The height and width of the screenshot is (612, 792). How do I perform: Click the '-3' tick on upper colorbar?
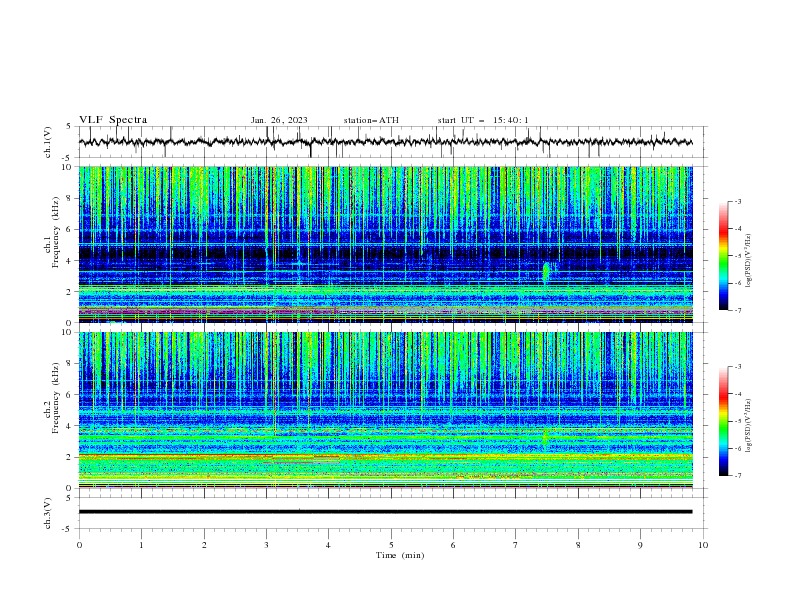(737, 201)
